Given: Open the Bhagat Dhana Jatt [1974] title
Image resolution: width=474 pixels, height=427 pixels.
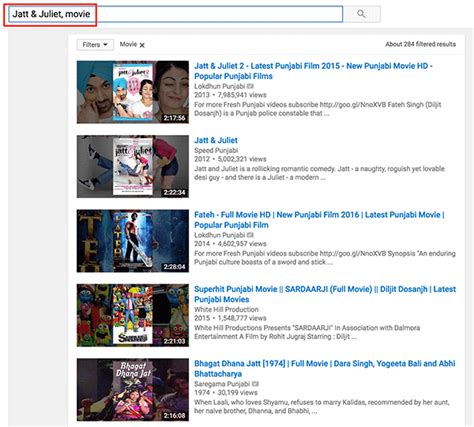Looking at the screenshot, I should [x=325, y=368].
